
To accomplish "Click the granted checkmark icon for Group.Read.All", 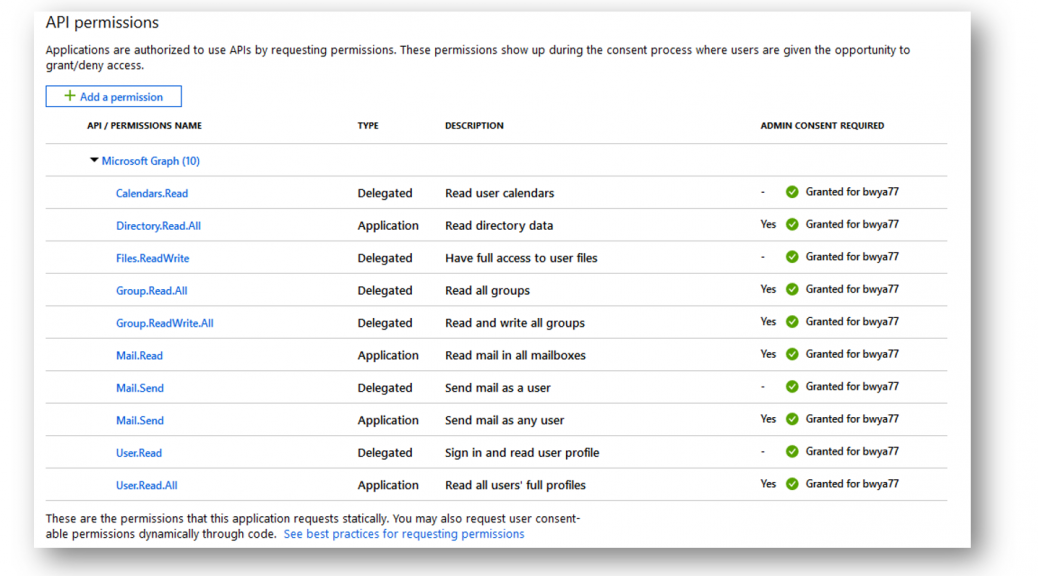I will (x=792, y=289).
